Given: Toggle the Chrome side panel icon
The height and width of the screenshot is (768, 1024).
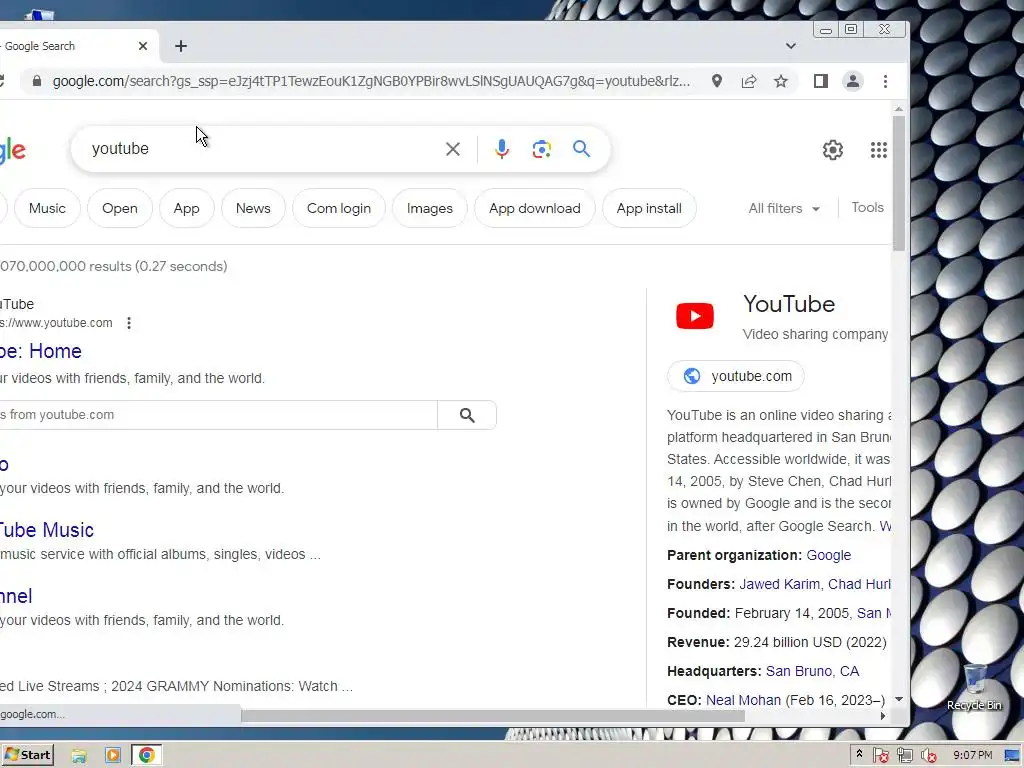Looking at the screenshot, I should point(821,81).
